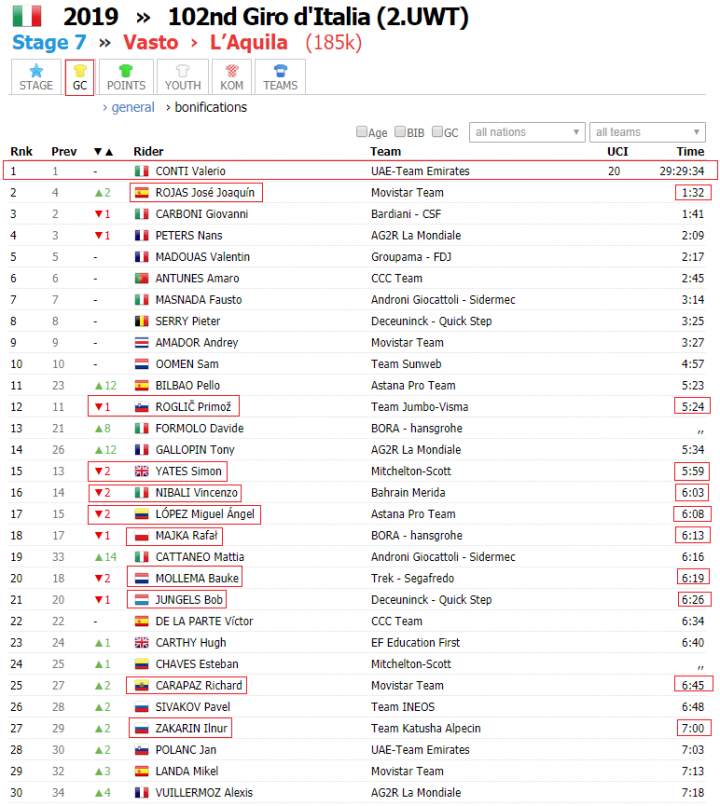Open rider BILBAO Pello's page

[x=188, y=386]
